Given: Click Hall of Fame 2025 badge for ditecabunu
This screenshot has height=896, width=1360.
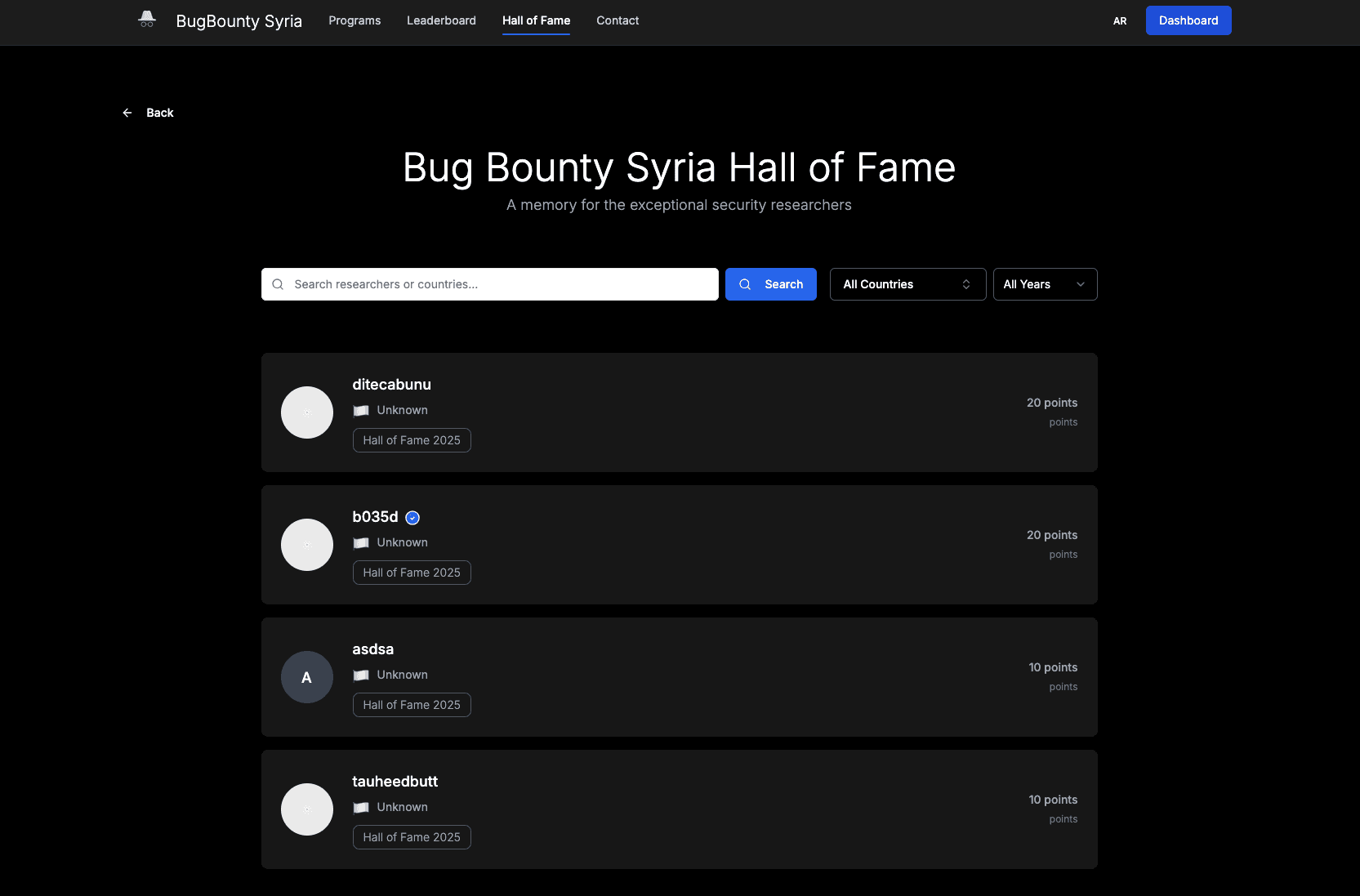Looking at the screenshot, I should 412,440.
